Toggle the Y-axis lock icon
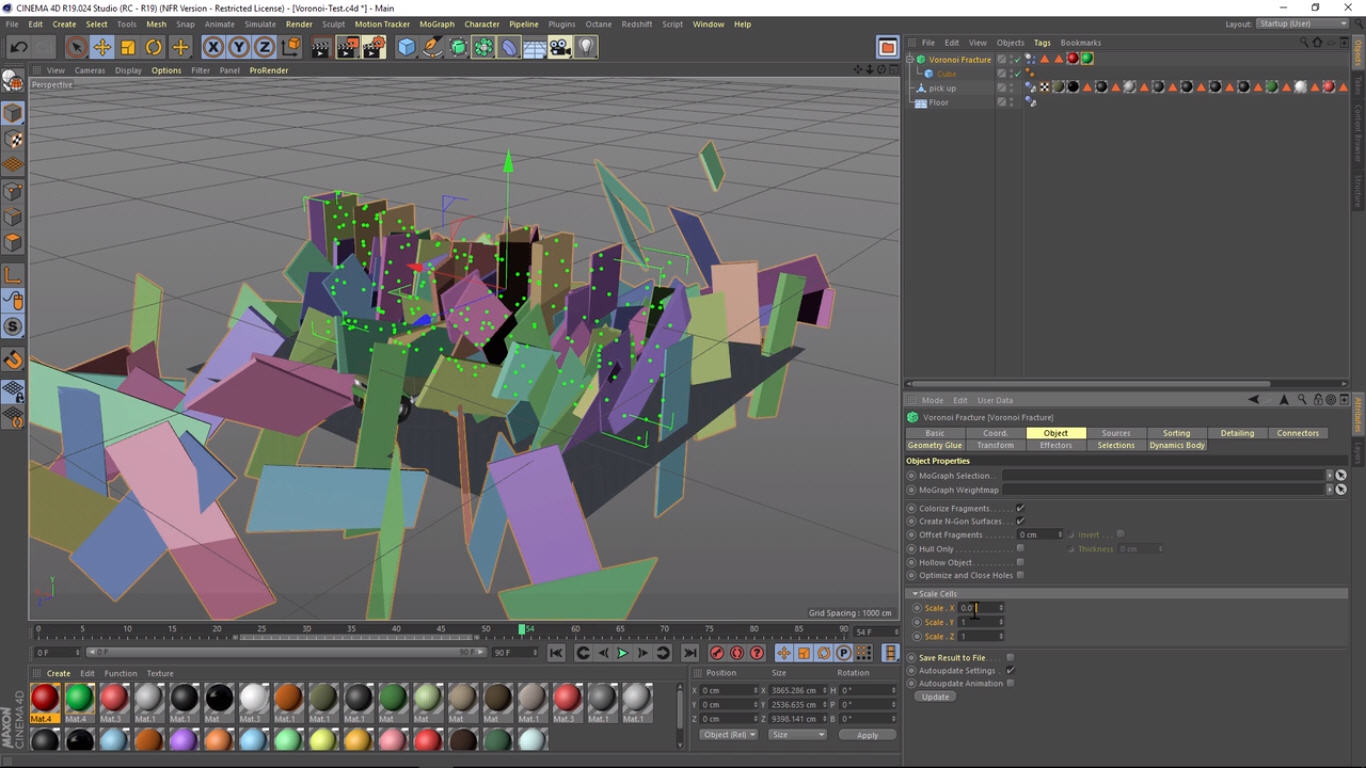This screenshot has height=768, width=1366. point(239,47)
